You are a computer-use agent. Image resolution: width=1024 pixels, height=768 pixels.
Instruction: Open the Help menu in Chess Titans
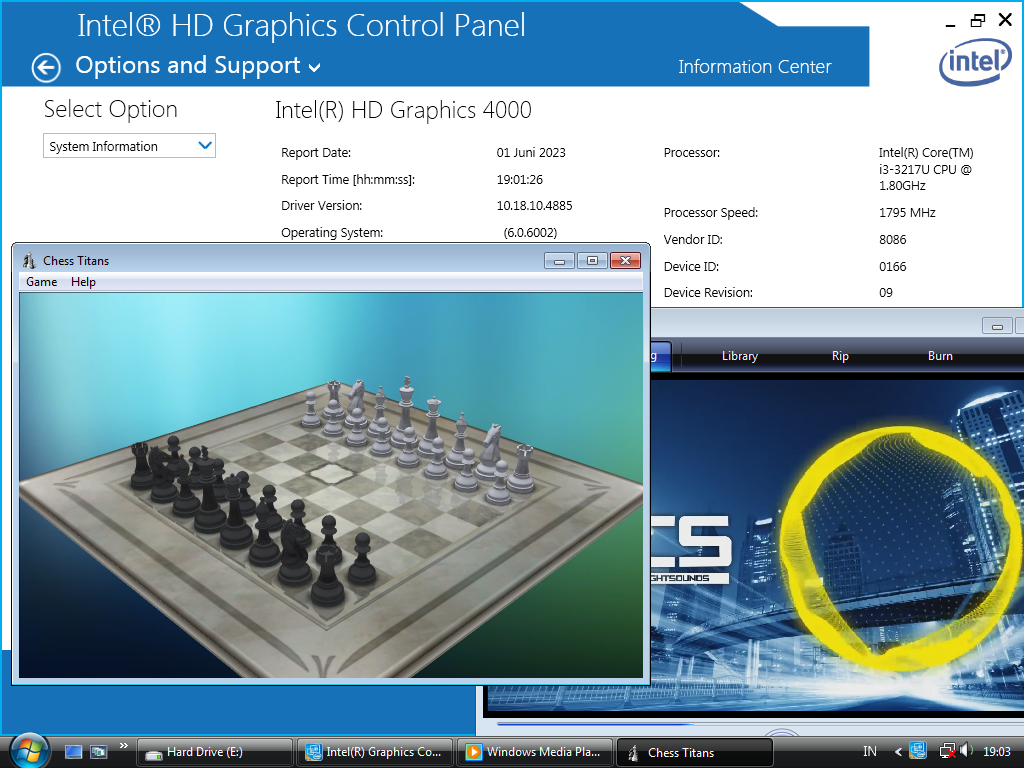point(83,282)
